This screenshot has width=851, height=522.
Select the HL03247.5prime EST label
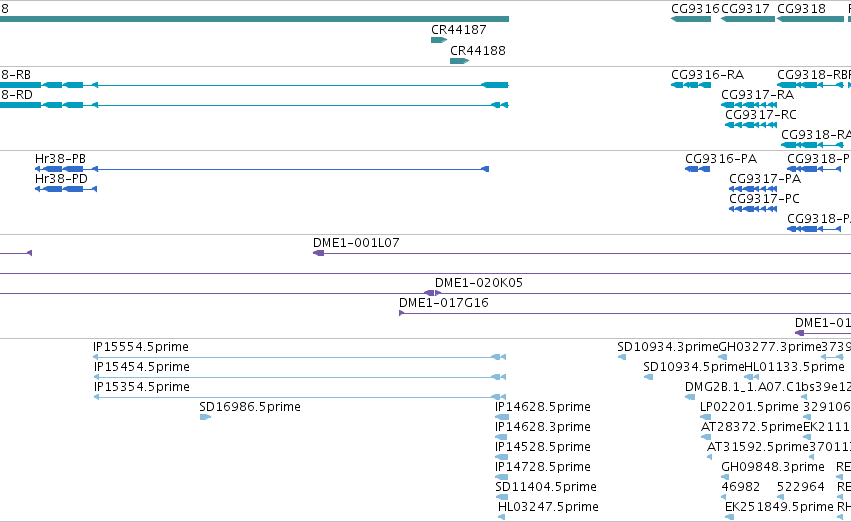tap(548, 507)
